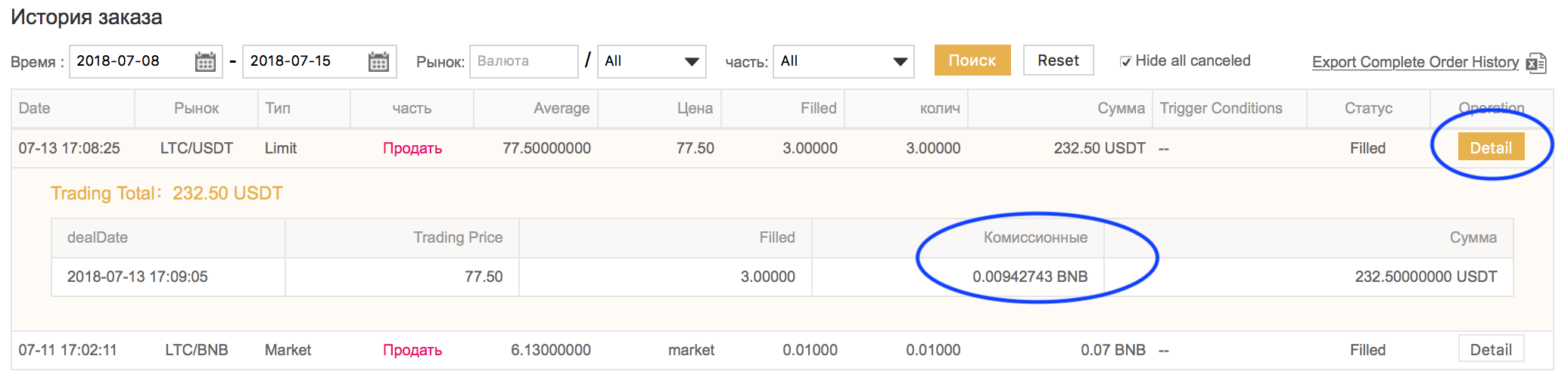Expand Detail for the LTC/BNB order
1568x387 pixels.
point(1490,350)
